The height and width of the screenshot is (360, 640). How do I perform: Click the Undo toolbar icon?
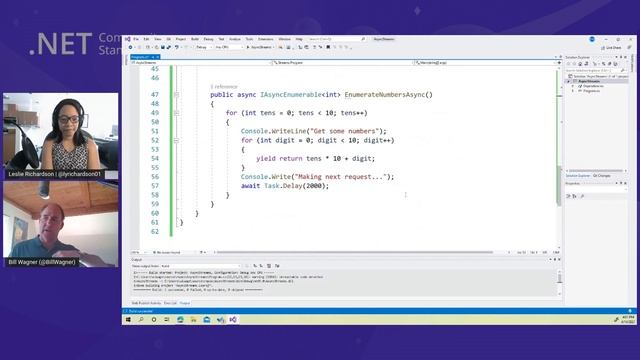(177, 47)
